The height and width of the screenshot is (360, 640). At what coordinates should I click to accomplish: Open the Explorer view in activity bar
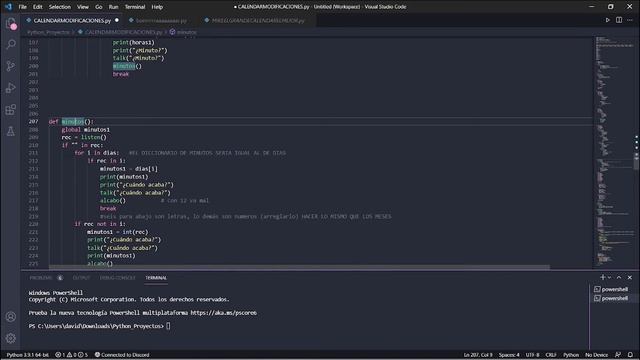(11, 24)
